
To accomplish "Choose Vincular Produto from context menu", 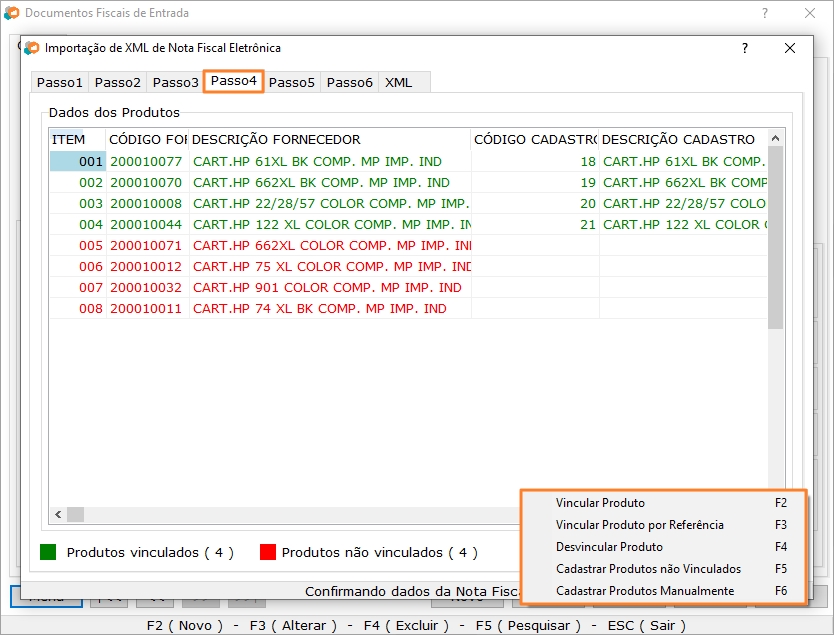I will click(x=600, y=503).
